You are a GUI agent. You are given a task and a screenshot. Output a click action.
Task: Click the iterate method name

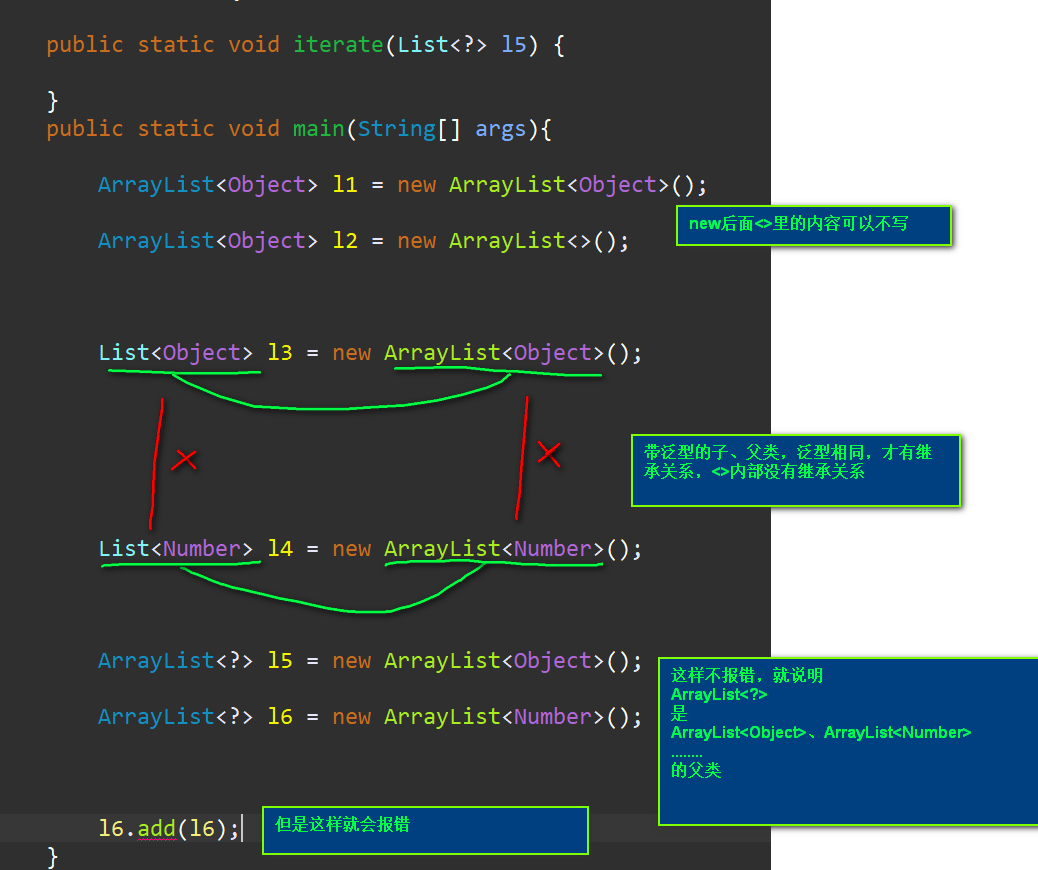(338, 45)
